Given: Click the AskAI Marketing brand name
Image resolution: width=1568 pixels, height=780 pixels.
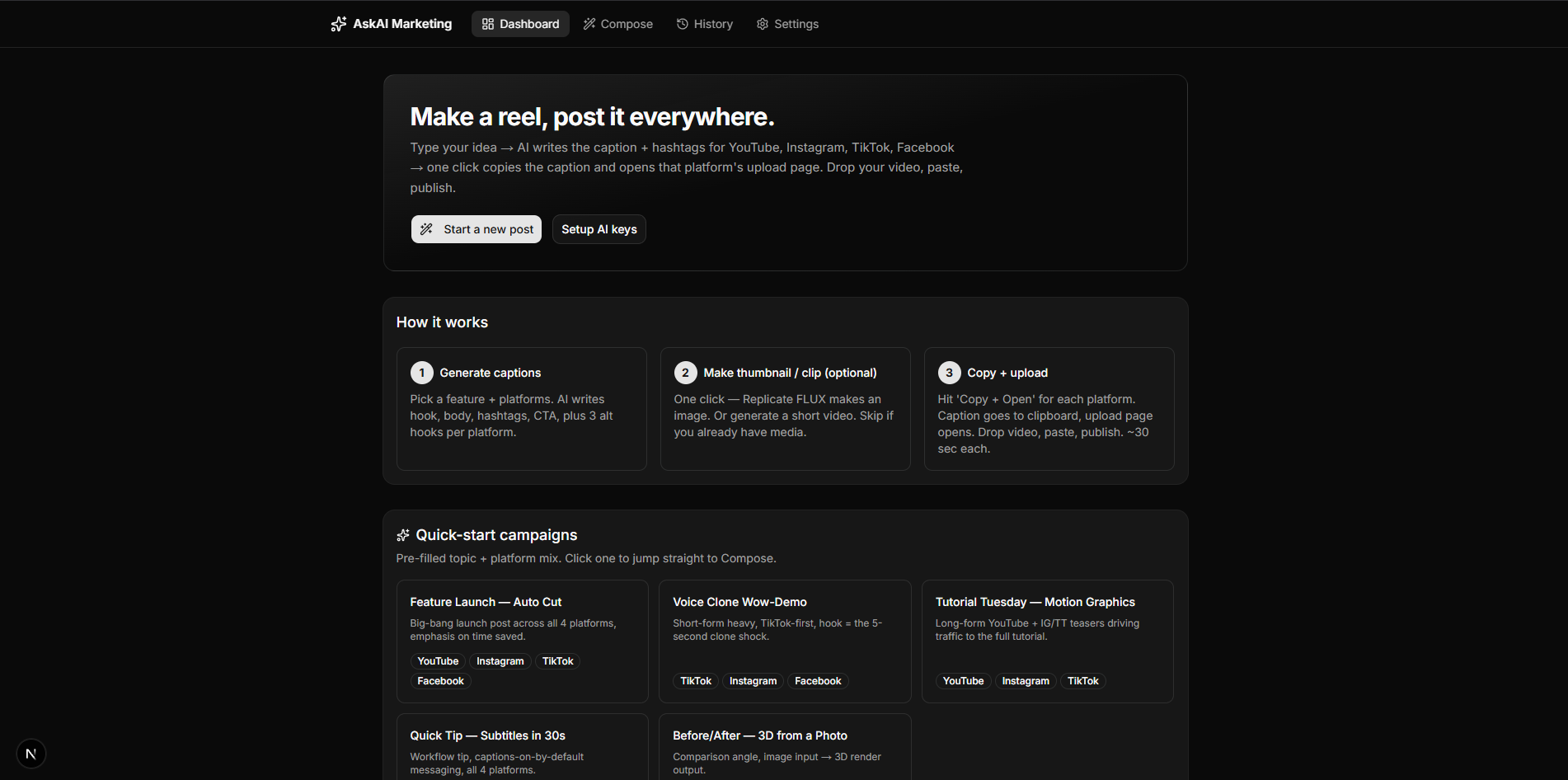Looking at the screenshot, I should click(402, 24).
